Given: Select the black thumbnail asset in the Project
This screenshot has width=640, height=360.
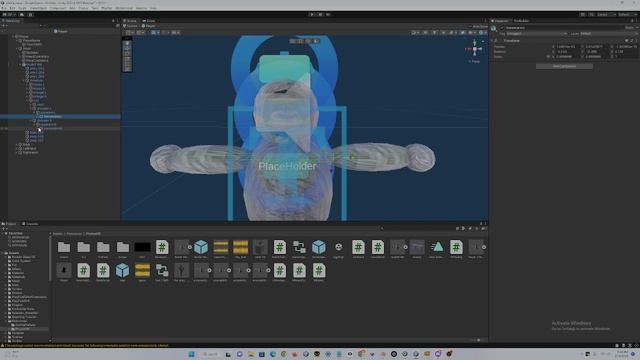Looking at the screenshot, I should pyautogui.click(x=142, y=247).
